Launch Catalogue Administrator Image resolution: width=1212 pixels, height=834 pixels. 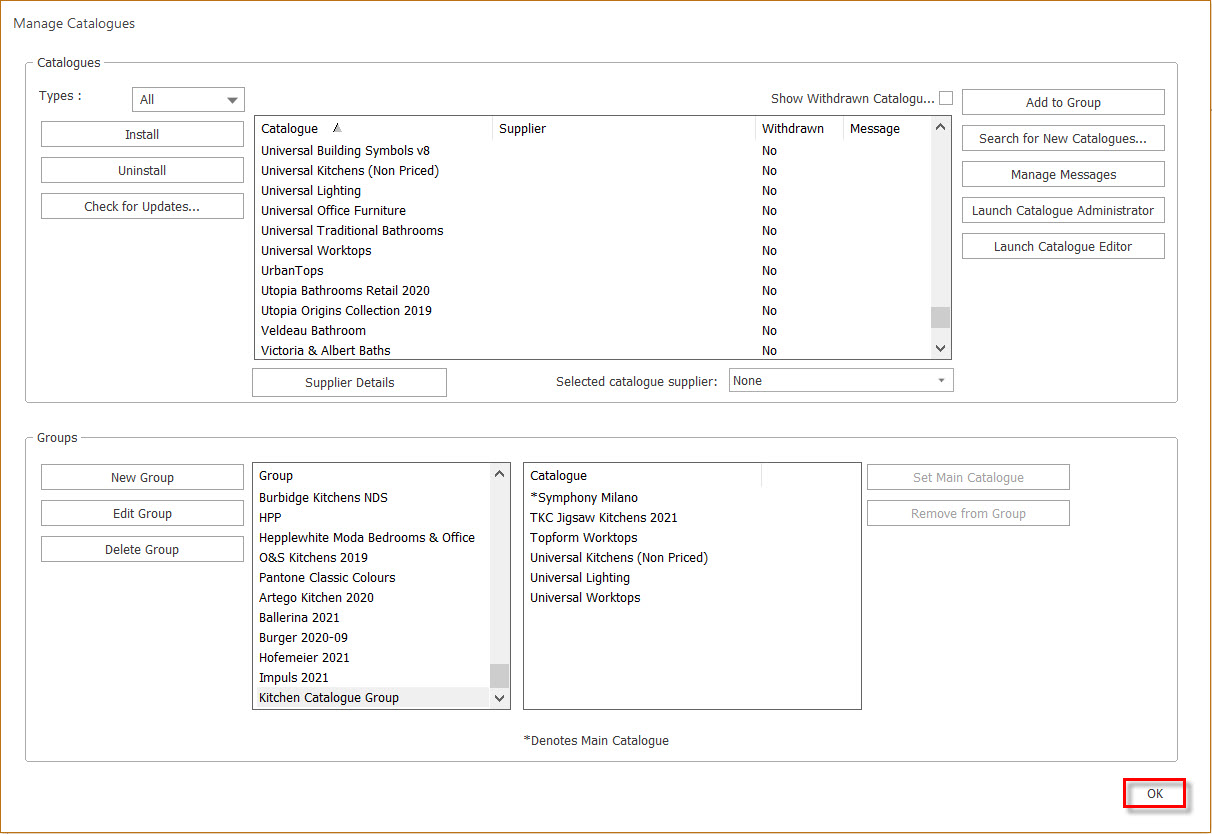point(1062,210)
